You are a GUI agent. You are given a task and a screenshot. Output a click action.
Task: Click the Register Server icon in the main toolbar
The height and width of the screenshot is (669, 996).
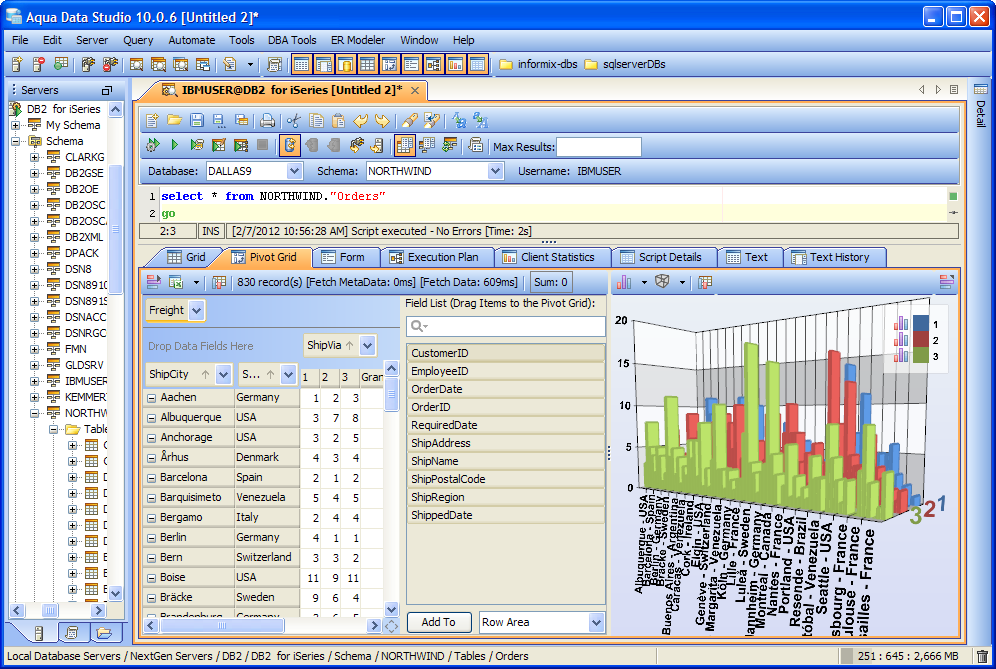pyautogui.click(x=17, y=64)
